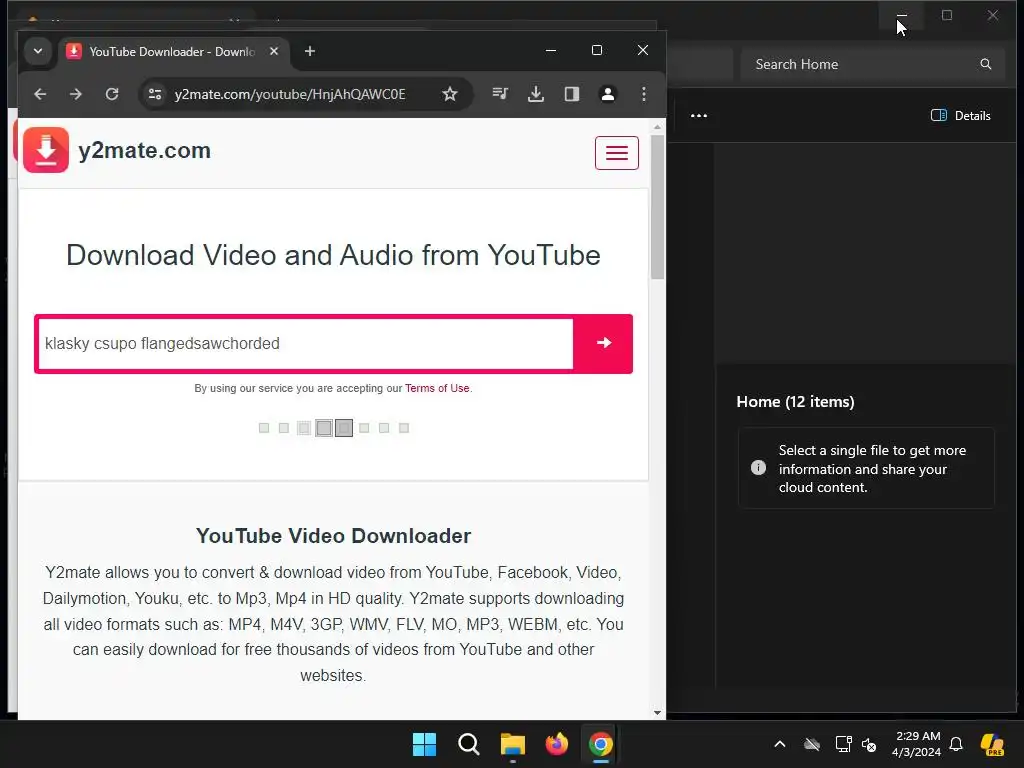
Task: Click Search Home box in File Explorer
Action: (x=872, y=64)
